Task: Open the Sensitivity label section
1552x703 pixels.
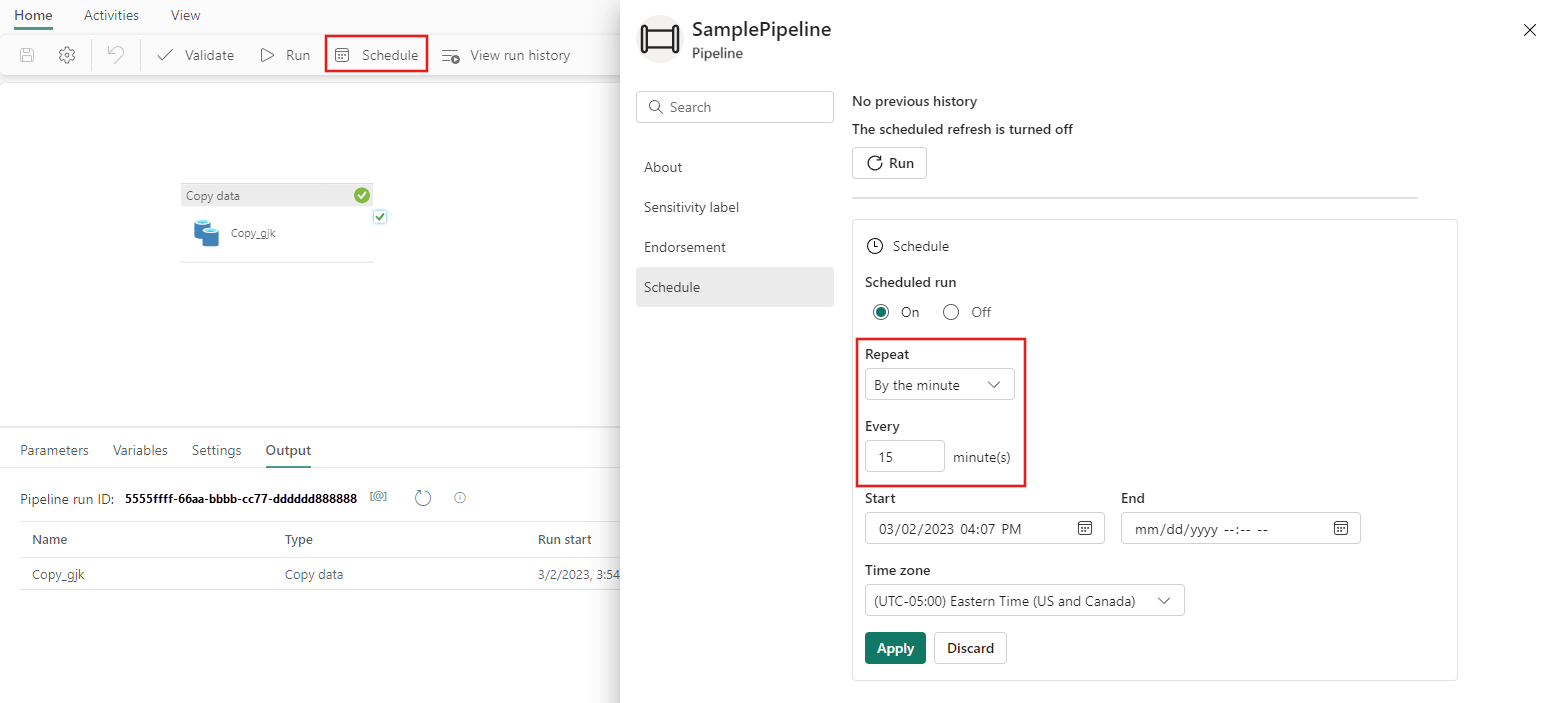Action: [x=735, y=207]
